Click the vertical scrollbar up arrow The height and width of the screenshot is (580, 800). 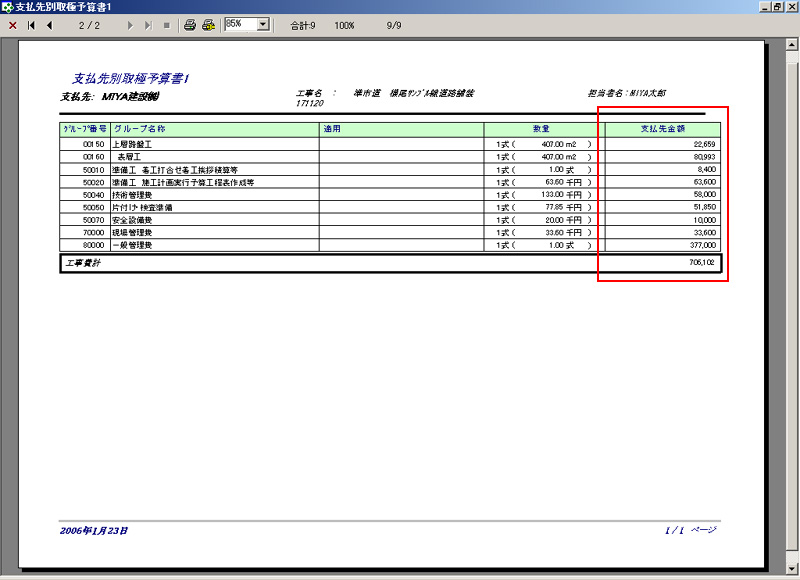pyautogui.click(x=791, y=44)
